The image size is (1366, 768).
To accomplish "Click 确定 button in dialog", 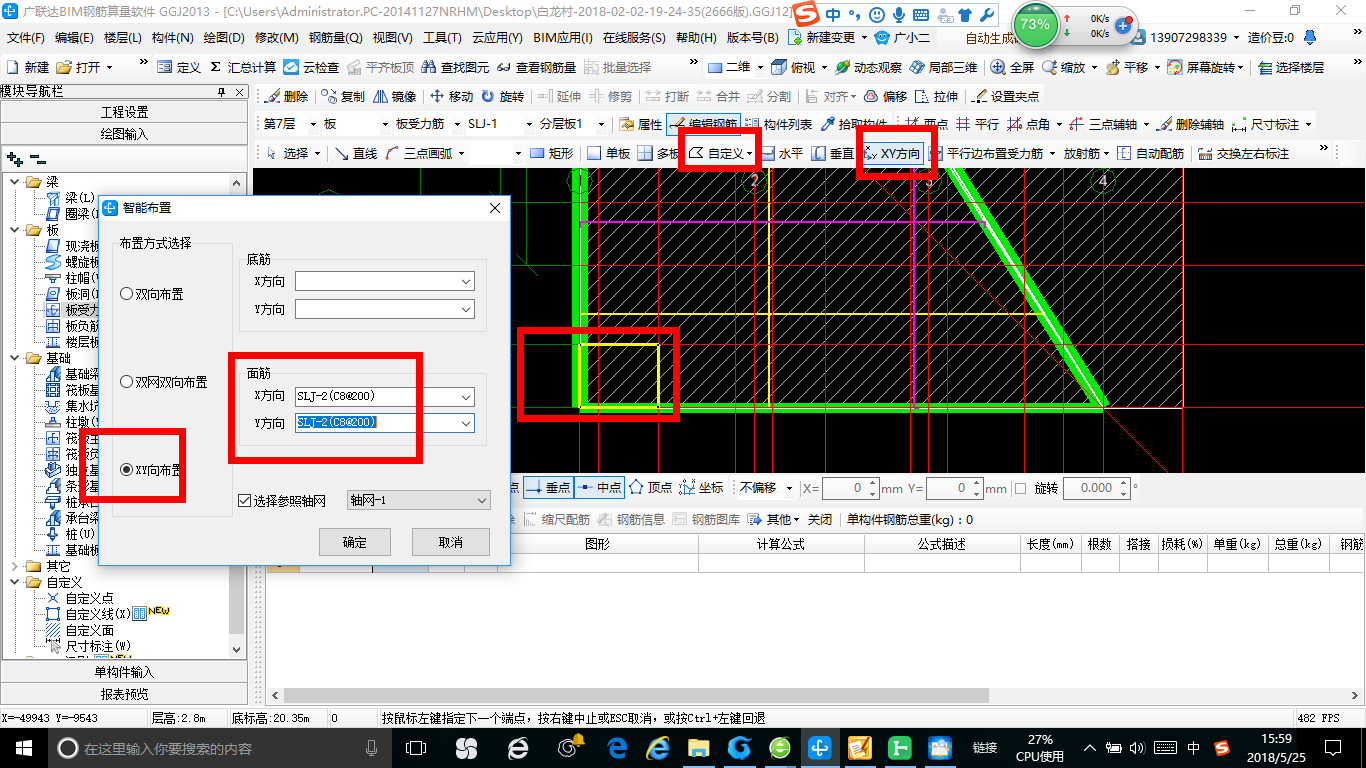I will [x=355, y=542].
